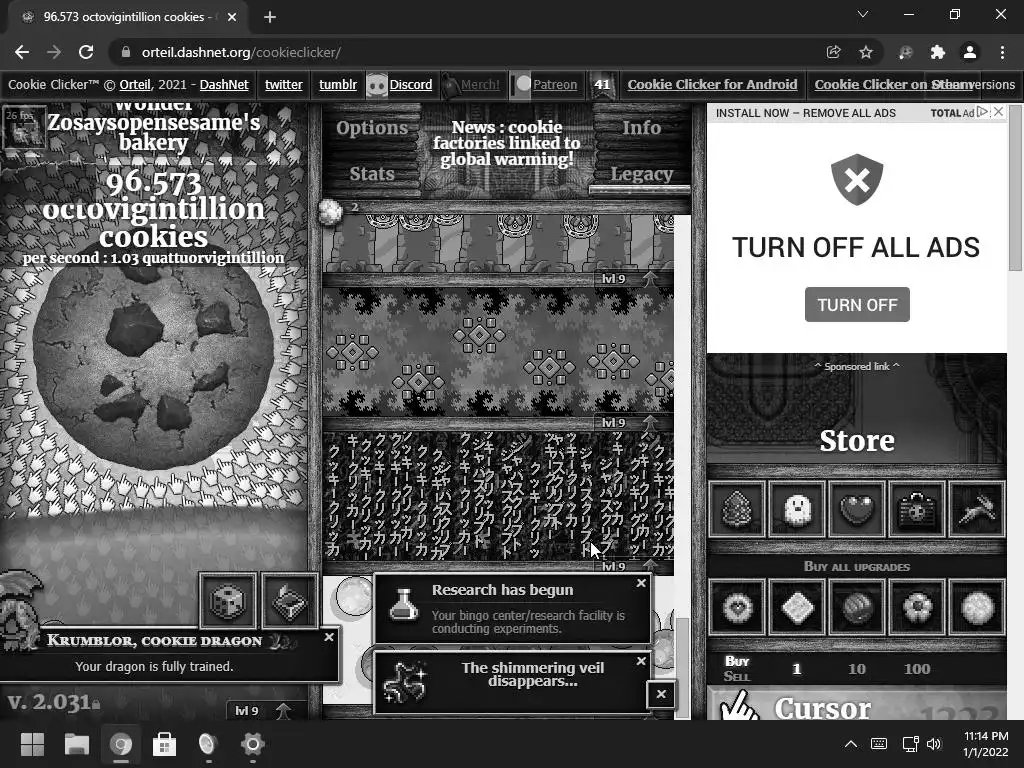Viewport: 1024px width, 768px height.
Task: Reload the page
Action: pos(86,52)
